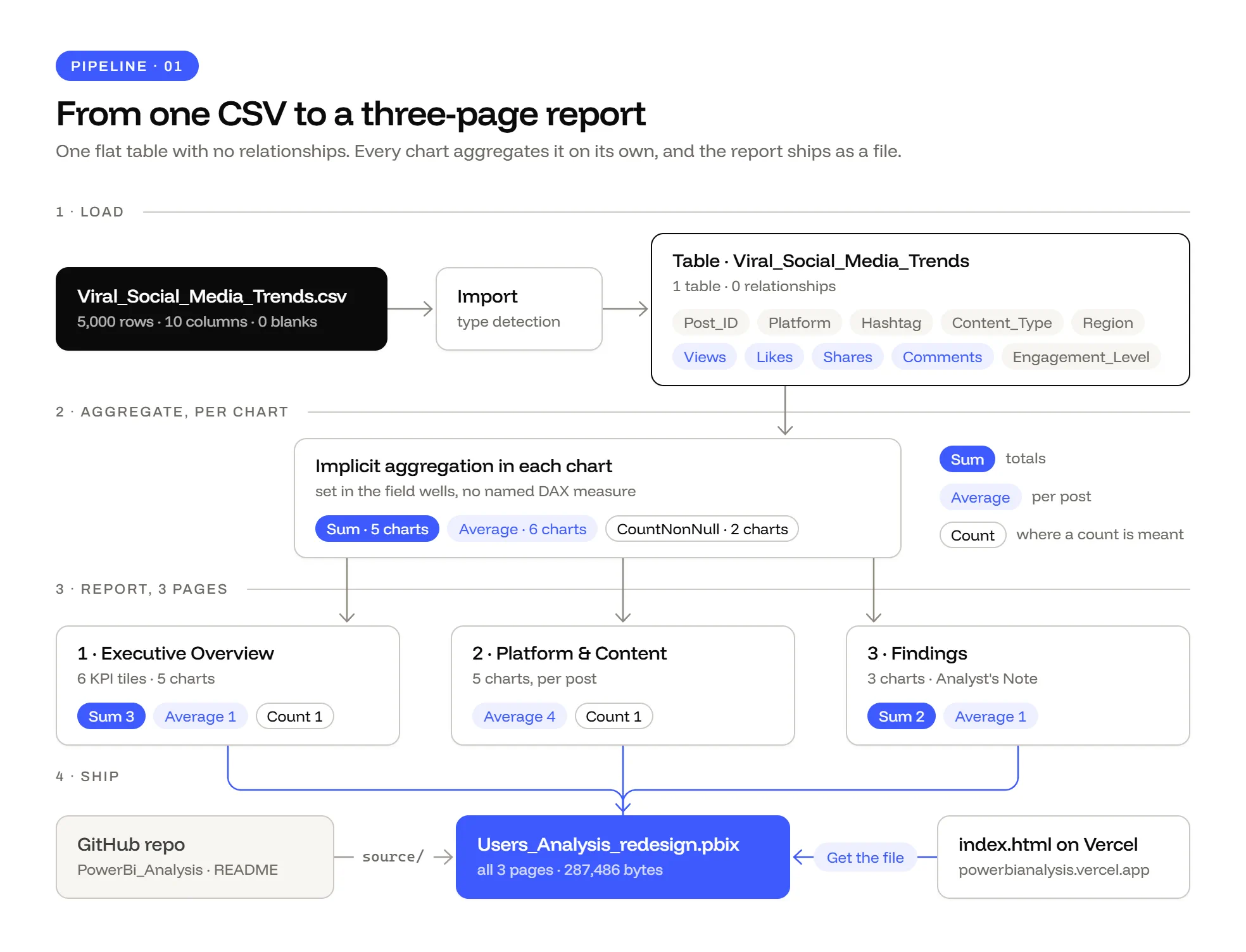Click the 3 · REPORT, 3 PAGES section label
Screen dimensions: 1246x952
(x=142, y=589)
